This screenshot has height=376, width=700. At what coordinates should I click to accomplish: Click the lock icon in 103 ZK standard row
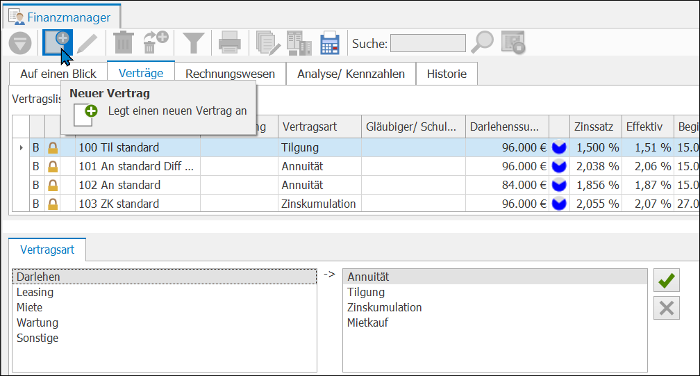pyautogui.click(x=53, y=204)
